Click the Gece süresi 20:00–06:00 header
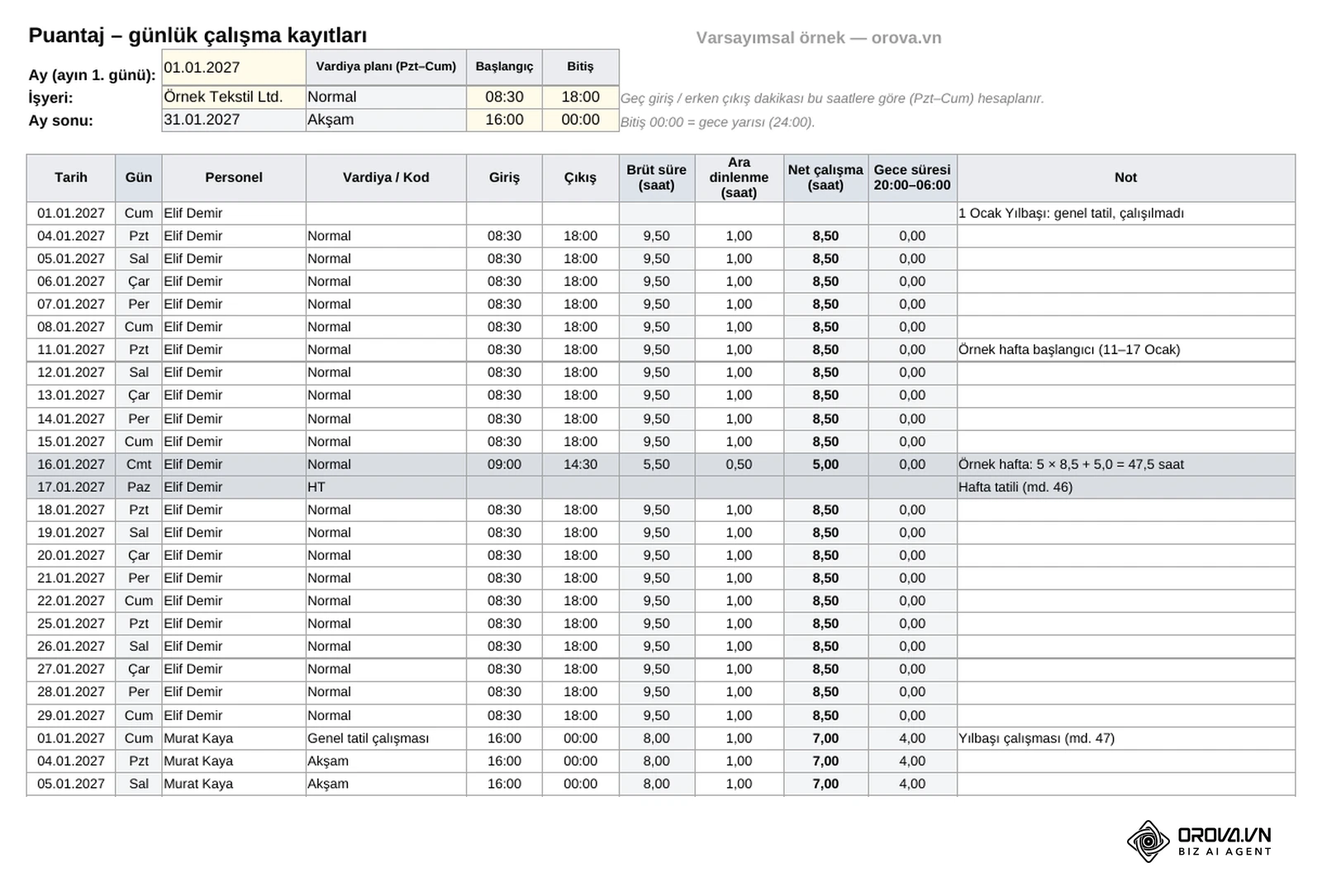Viewport: 1322px width, 896px height. pyautogui.click(x=912, y=178)
